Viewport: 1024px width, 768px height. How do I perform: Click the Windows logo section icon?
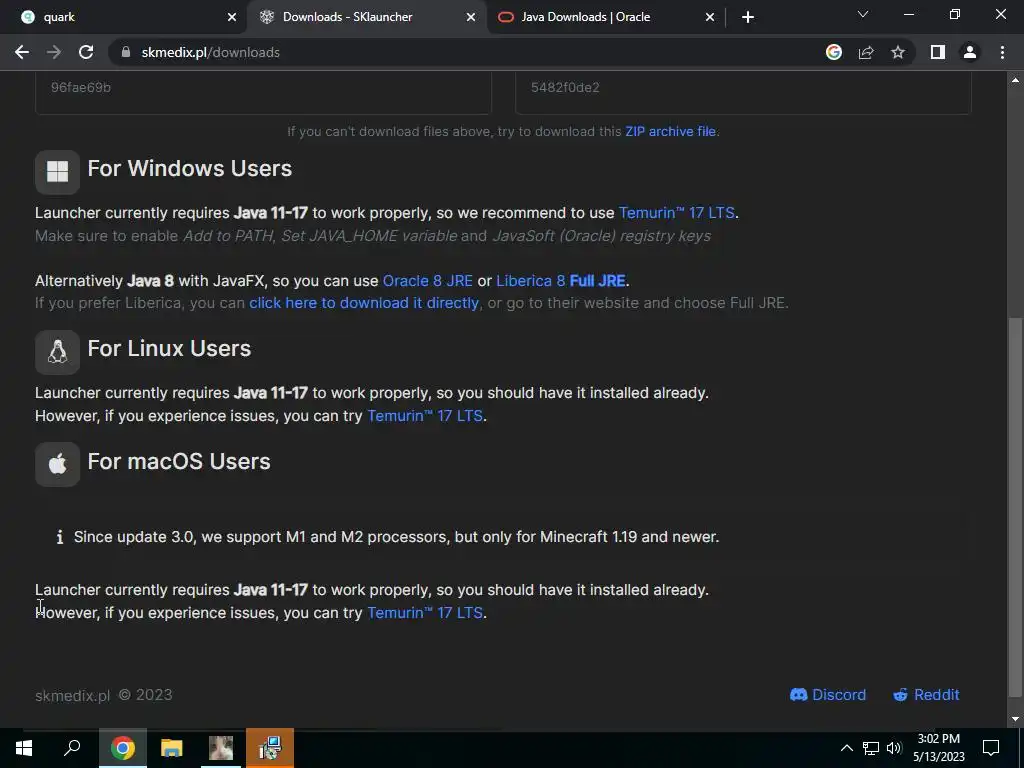pos(57,172)
